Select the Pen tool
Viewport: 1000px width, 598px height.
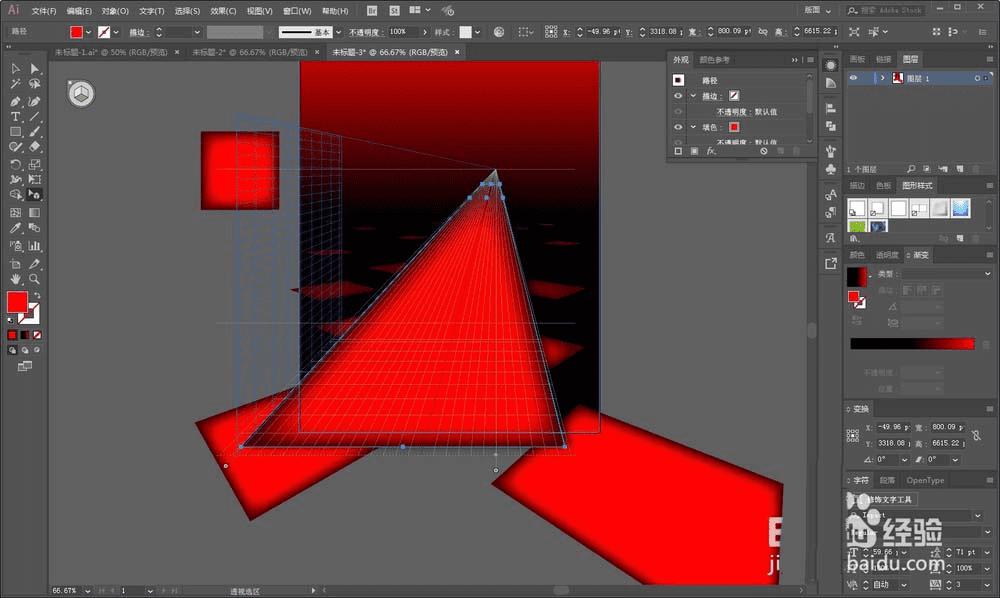click(16, 101)
